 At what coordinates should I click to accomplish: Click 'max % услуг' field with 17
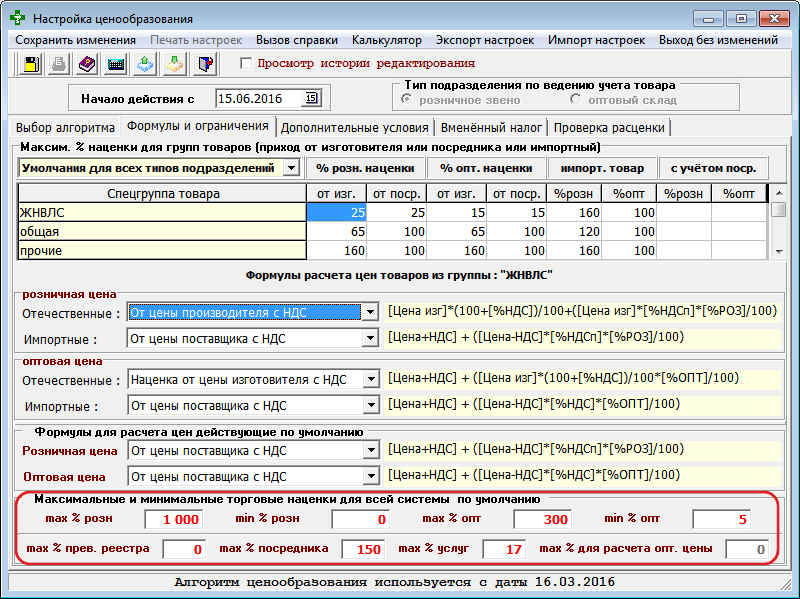[x=504, y=549]
